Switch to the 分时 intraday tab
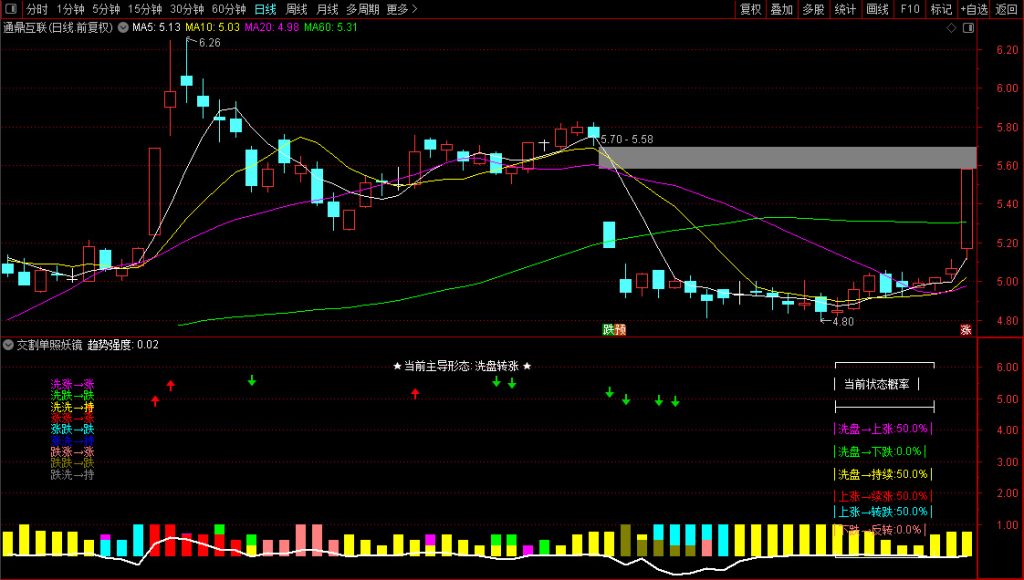The image size is (1024, 580). (x=37, y=9)
